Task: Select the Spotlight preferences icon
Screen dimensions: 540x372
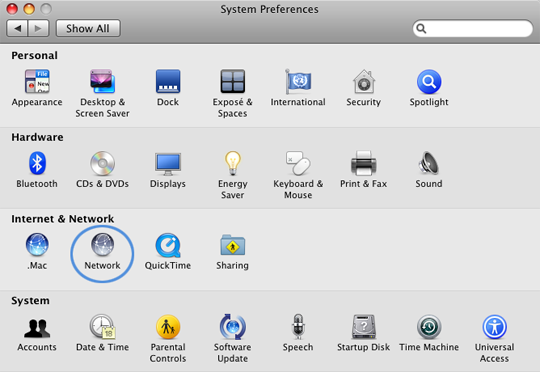Action: [x=429, y=82]
